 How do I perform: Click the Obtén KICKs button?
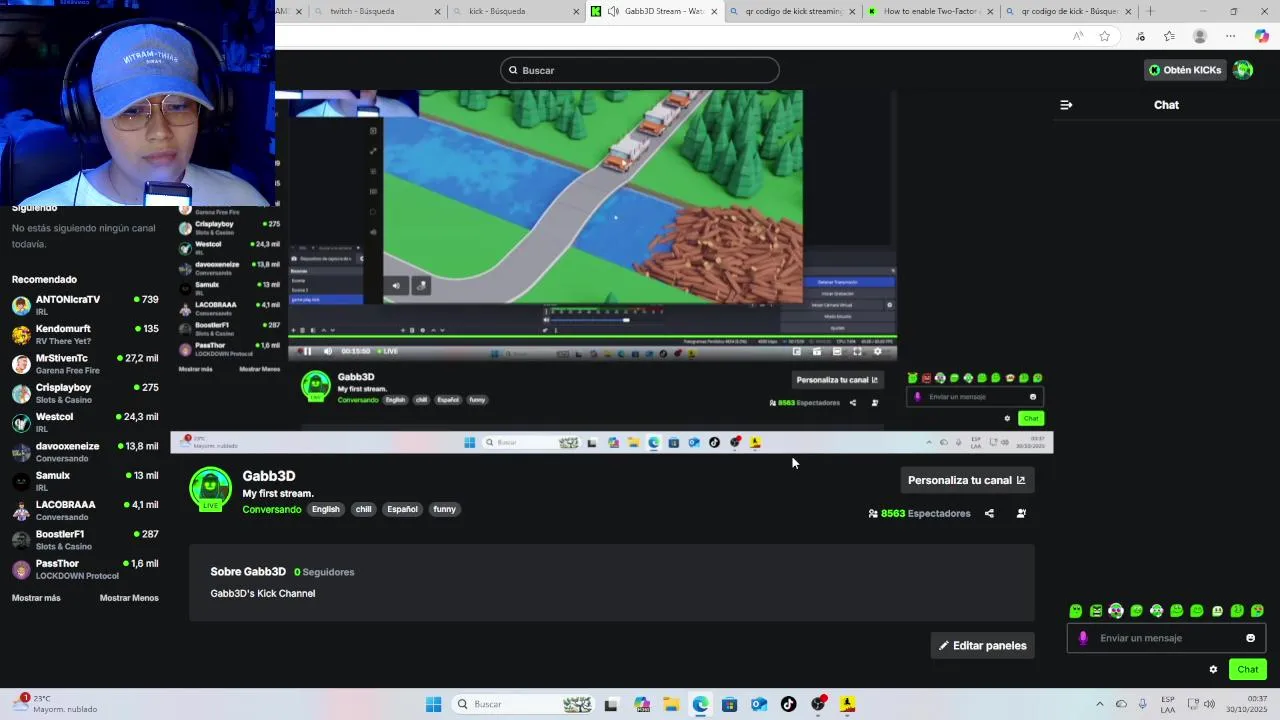[x=1185, y=70]
